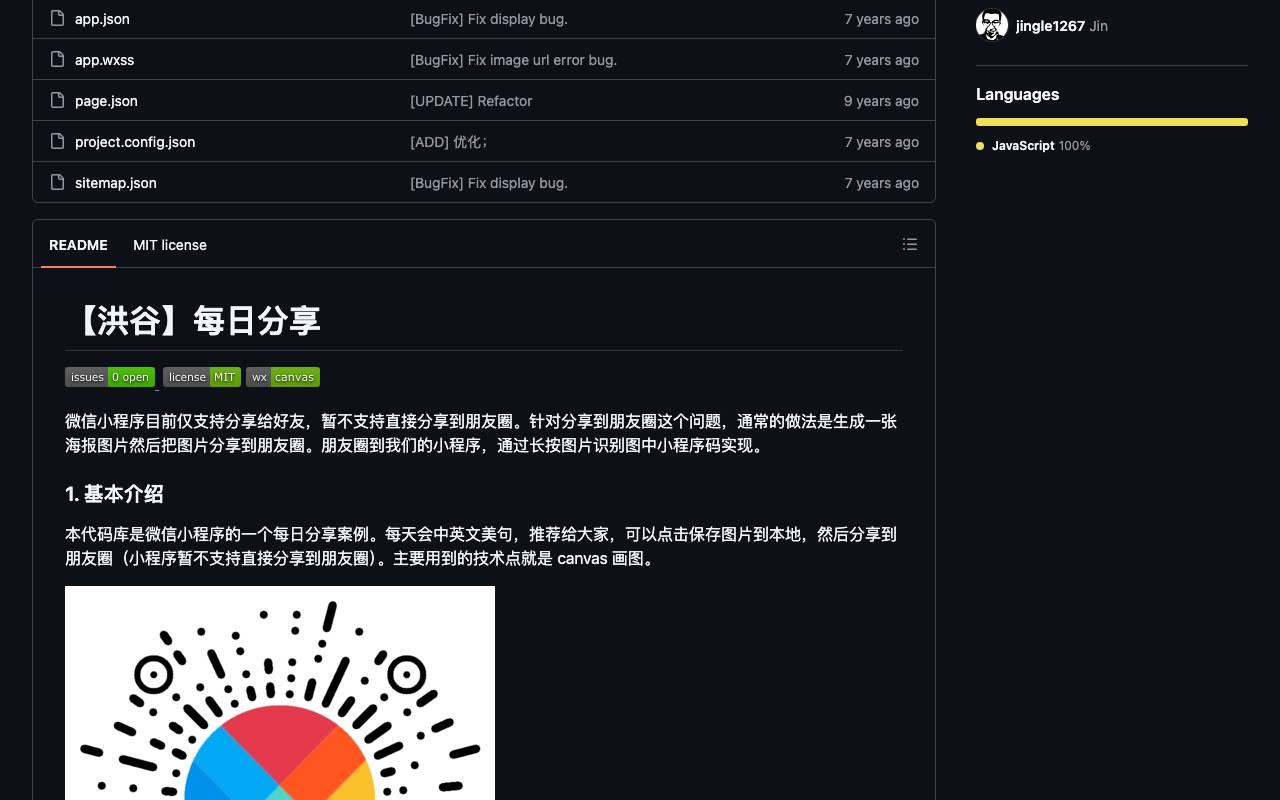Image resolution: width=1280 pixels, height=800 pixels.
Task: Click the issues 0 open badge
Action: [110, 377]
